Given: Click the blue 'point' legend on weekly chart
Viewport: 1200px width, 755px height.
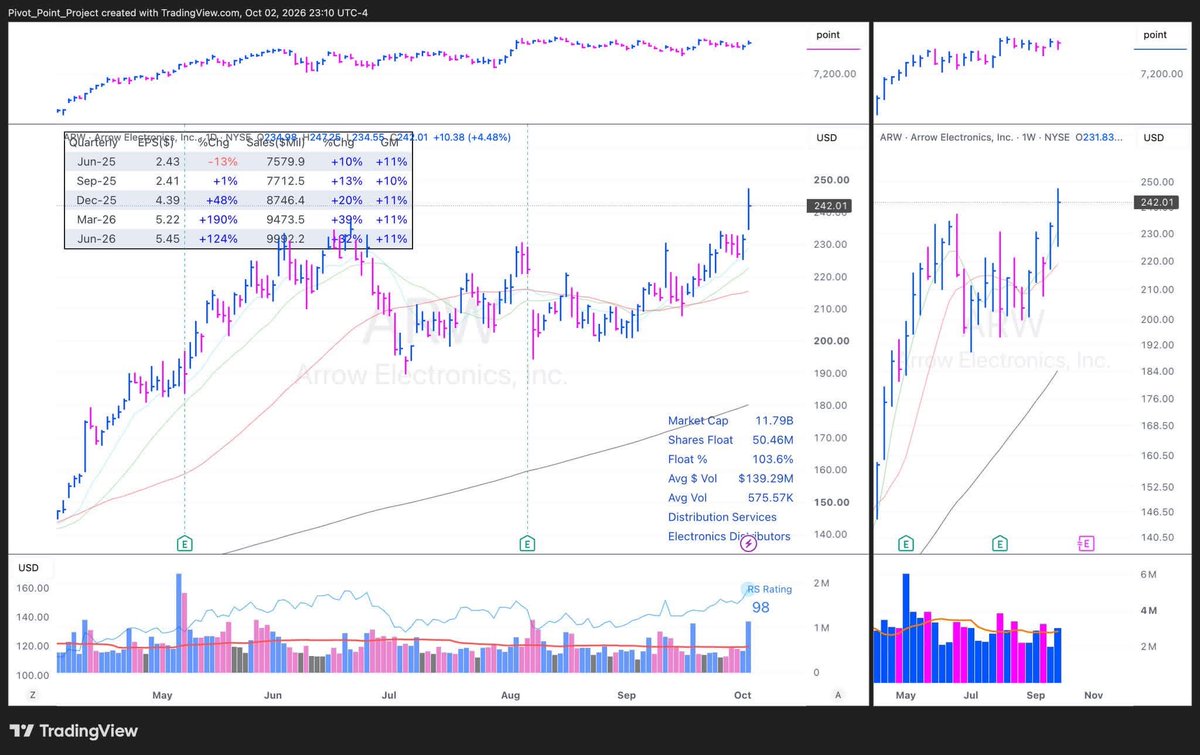Looking at the screenshot, I should pos(1155,34).
